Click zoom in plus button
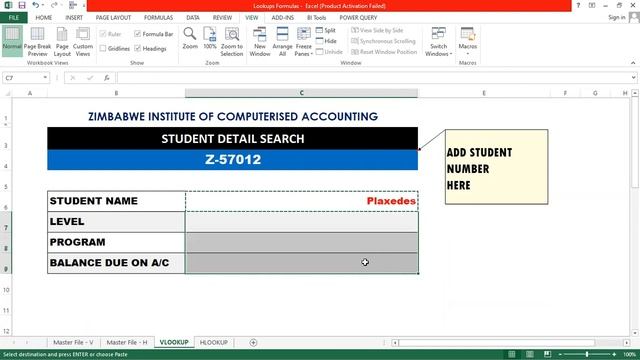 coord(614,354)
